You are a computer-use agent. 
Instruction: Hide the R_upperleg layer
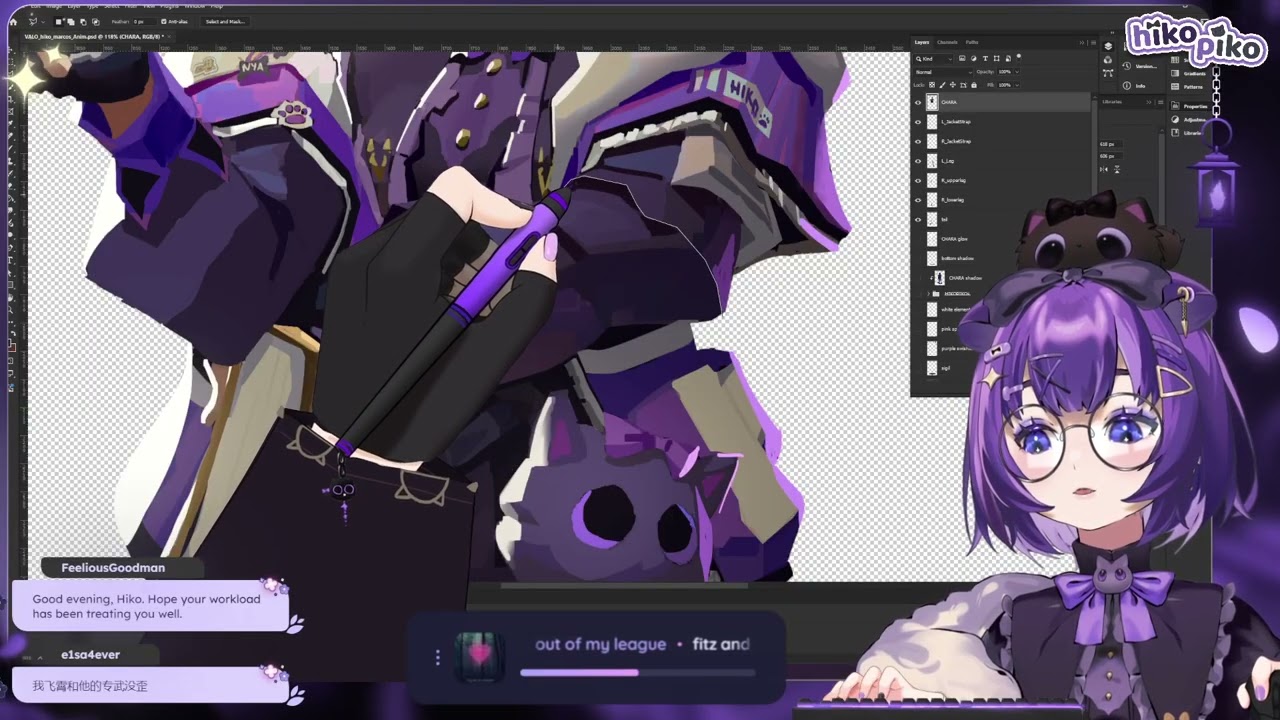(x=918, y=180)
